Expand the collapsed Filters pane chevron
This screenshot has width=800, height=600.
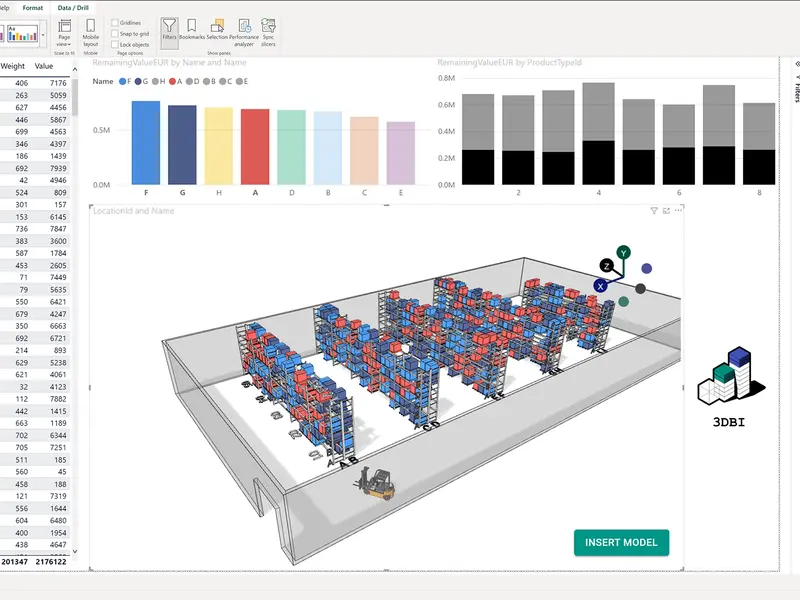[797, 64]
